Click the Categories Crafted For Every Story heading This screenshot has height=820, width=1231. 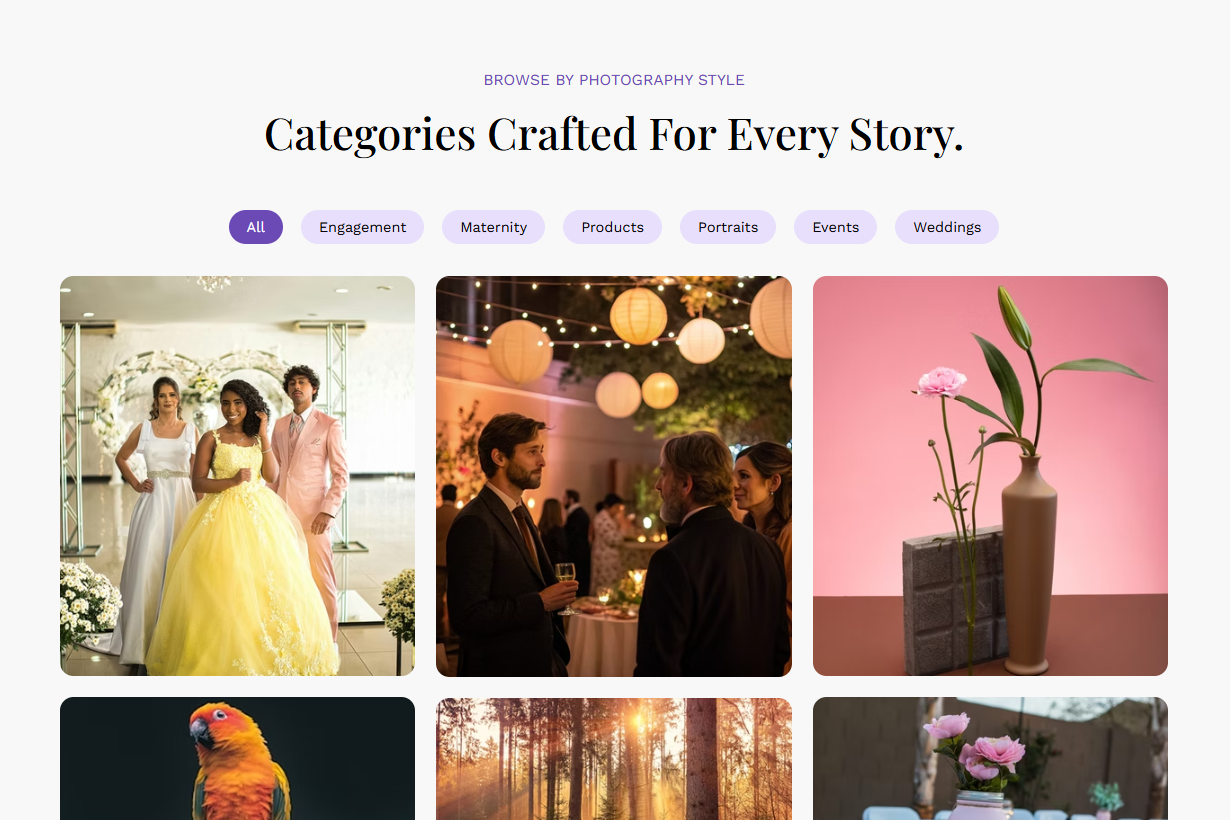[614, 134]
